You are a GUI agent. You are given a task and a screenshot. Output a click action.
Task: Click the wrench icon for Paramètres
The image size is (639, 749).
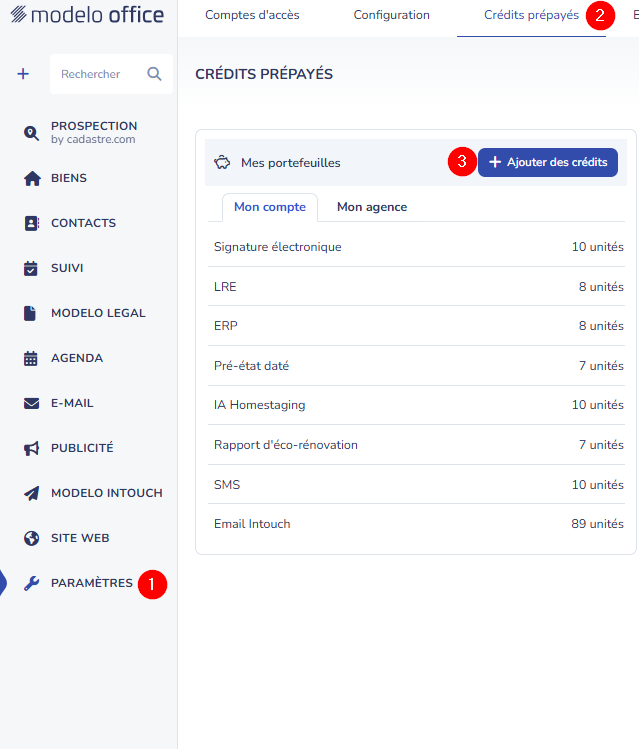[x=31, y=583]
